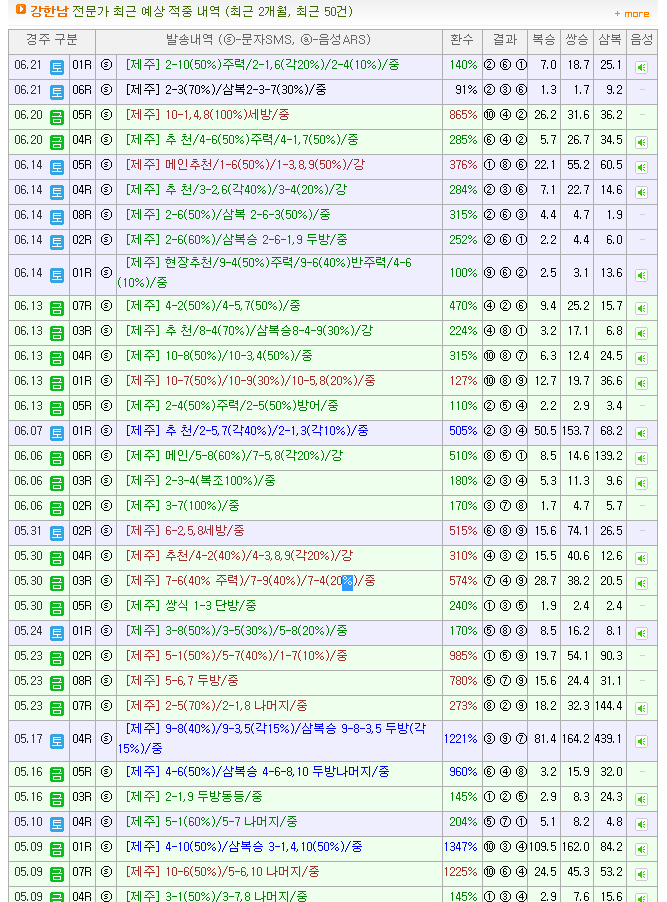Click Saturday icon for 05.24 01R row

[57, 632]
